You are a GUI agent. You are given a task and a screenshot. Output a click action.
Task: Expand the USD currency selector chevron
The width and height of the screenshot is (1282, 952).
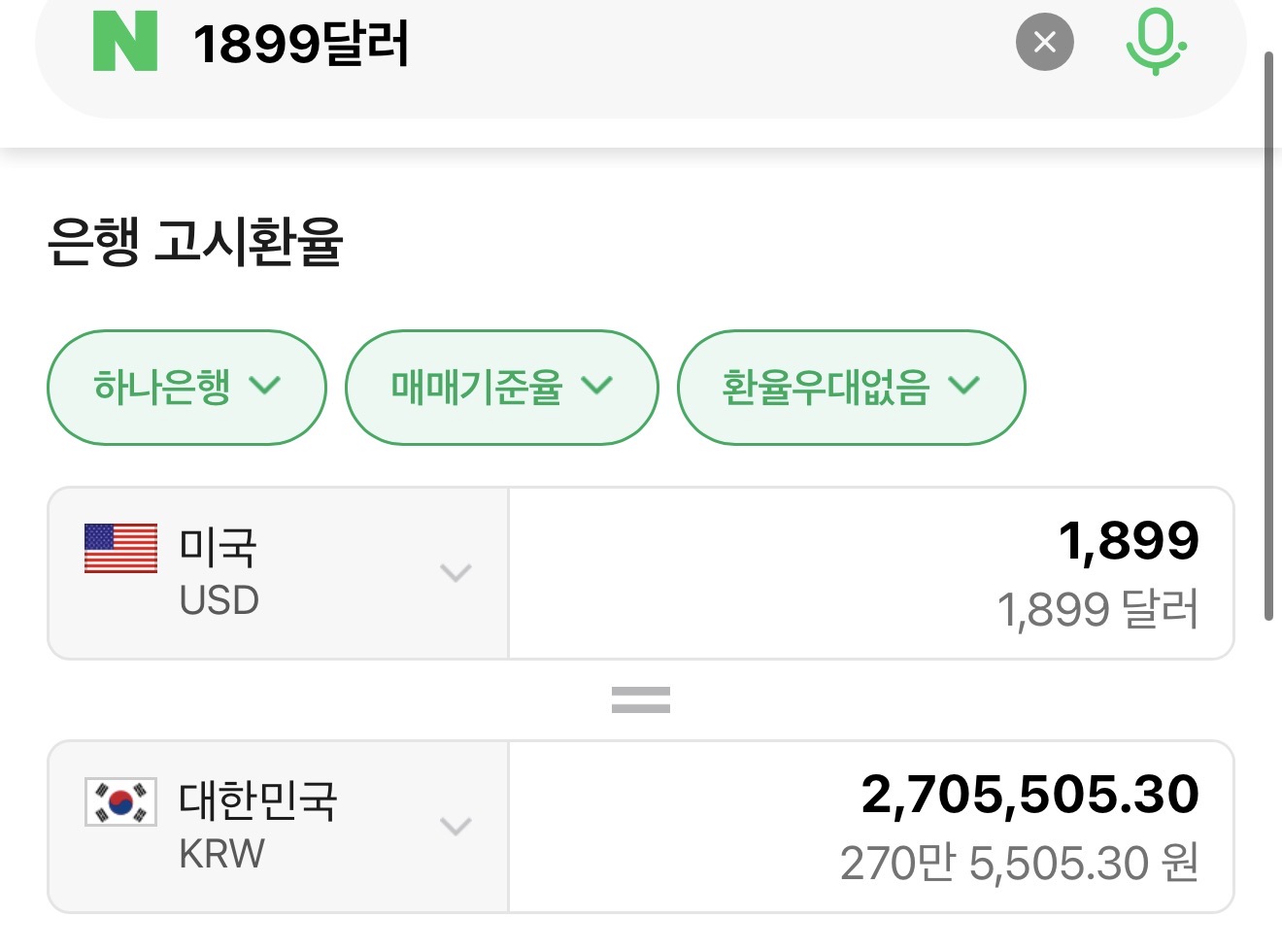coord(455,572)
